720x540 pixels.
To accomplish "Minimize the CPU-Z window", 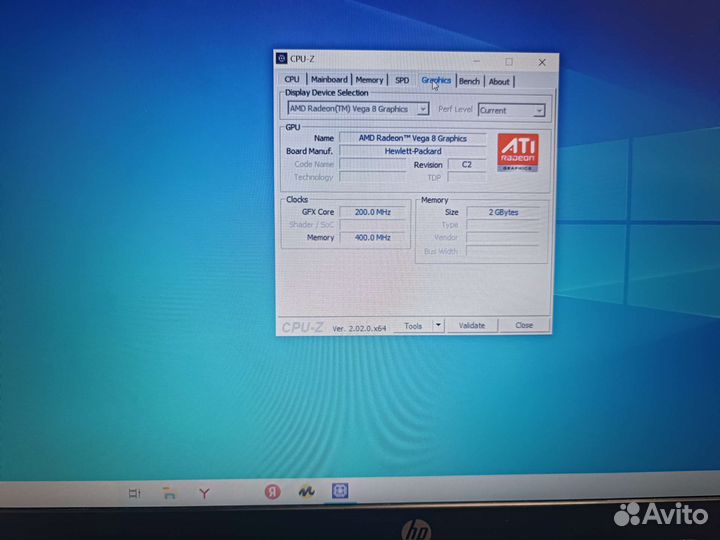I will coord(477,61).
